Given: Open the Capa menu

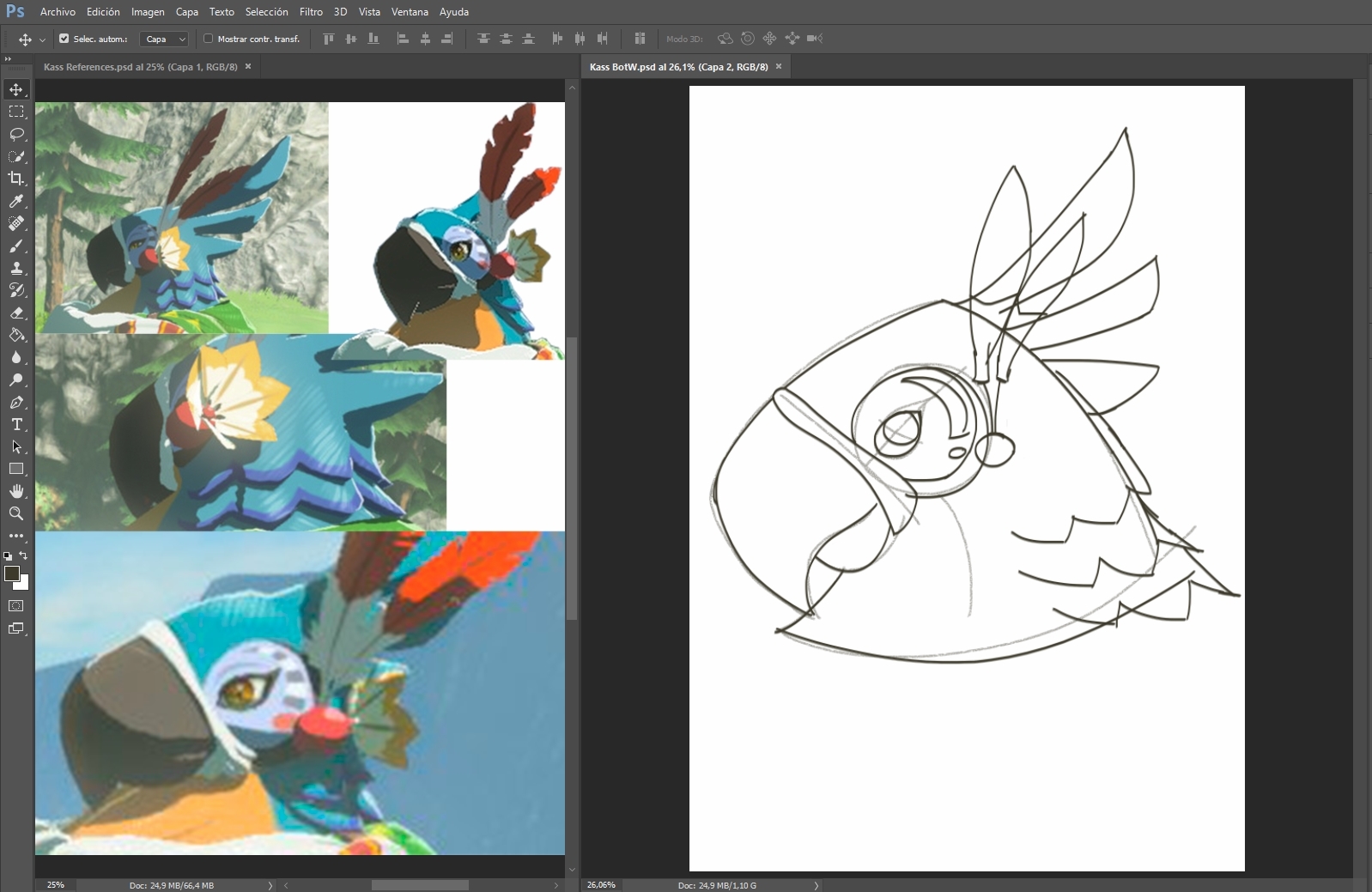Looking at the screenshot, I should click(187, 12).
